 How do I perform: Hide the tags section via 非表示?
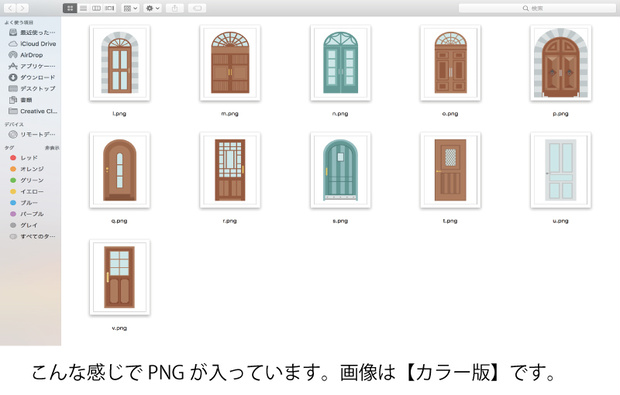click(x=52, y=148)
